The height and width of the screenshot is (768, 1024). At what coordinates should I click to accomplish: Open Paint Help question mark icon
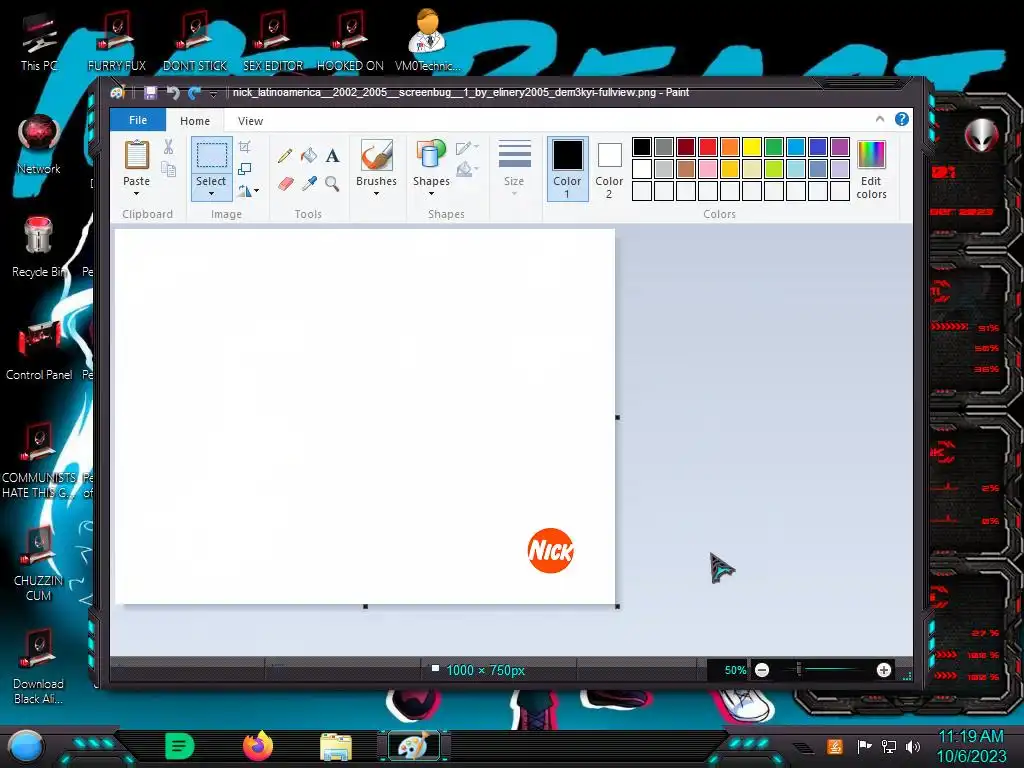point(902,119)
